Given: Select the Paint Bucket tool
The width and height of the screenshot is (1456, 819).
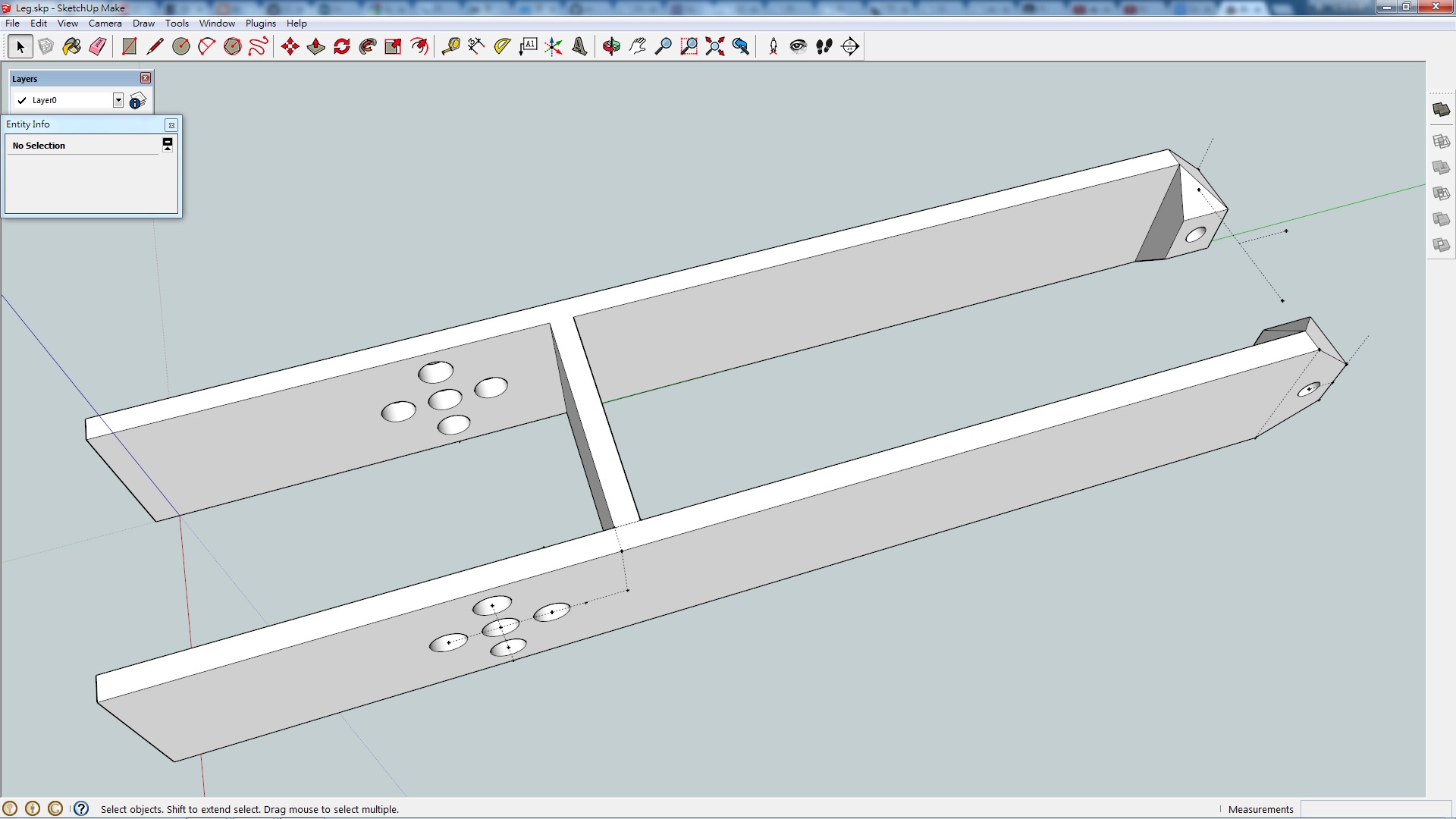Looking at the screenshot, I should click(72, 47).
